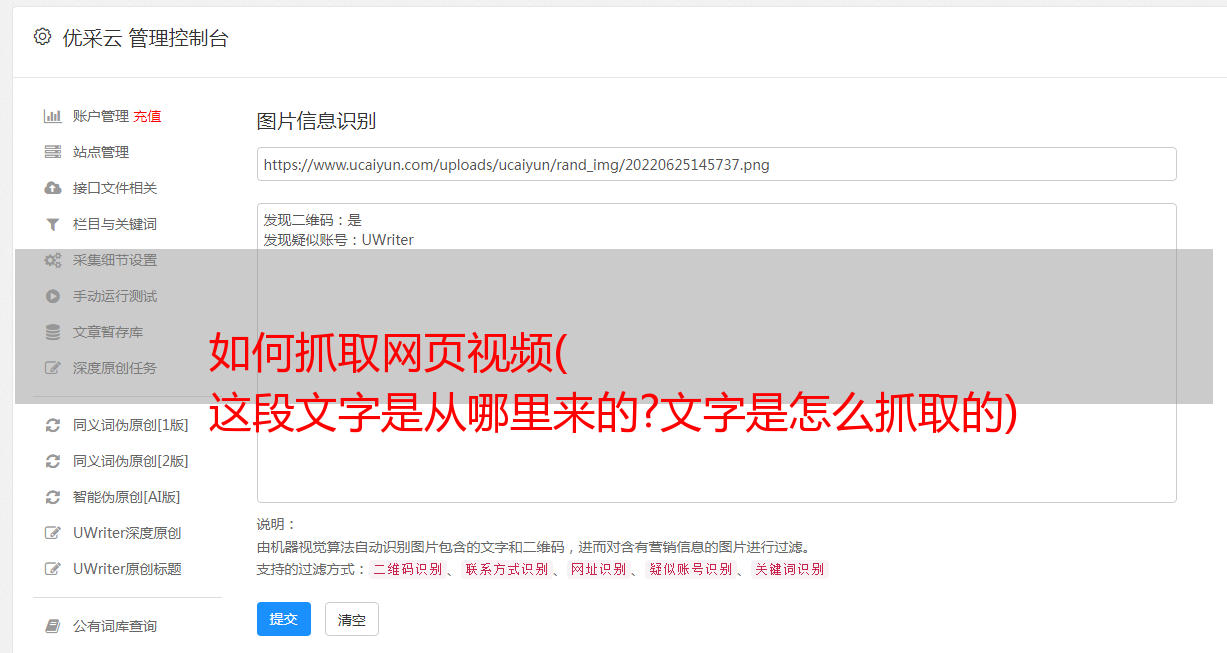The height and width of the screenshot is (653, 1227).
Task: Click the result line 发现疑似账号：UWriter
Action: click(339, 240)
